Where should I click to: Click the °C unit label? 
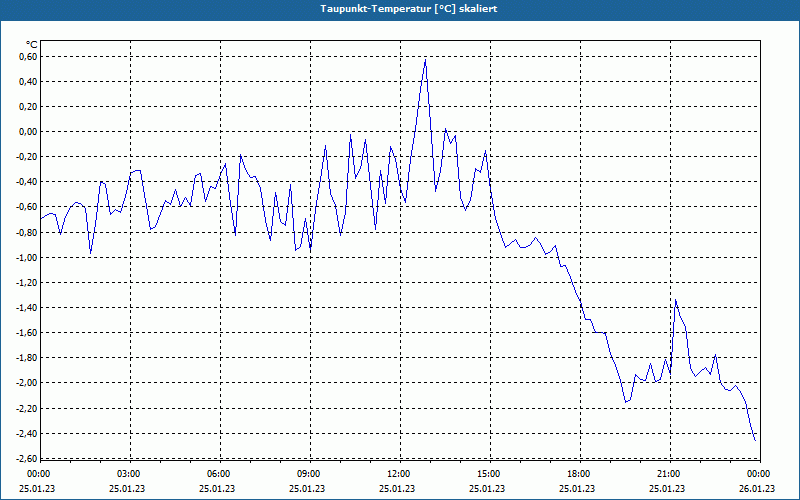(x=32, y=45)
